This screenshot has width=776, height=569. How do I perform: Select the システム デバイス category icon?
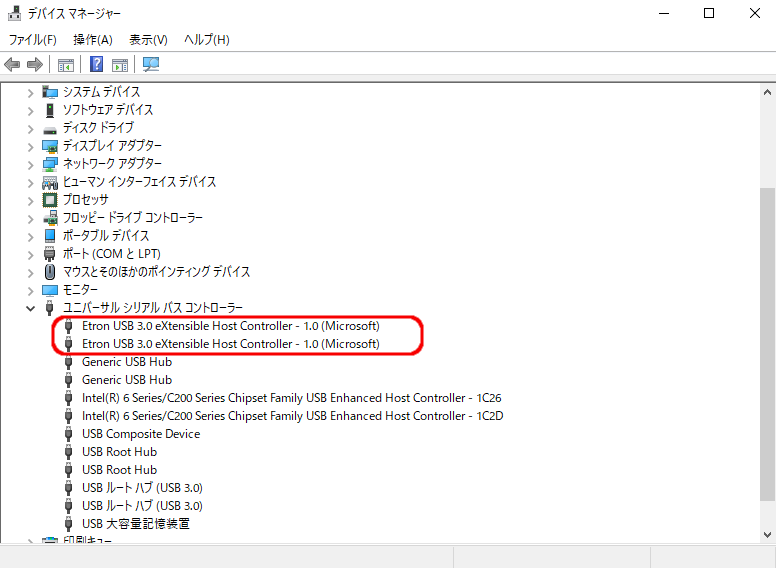tap(49, 92)
